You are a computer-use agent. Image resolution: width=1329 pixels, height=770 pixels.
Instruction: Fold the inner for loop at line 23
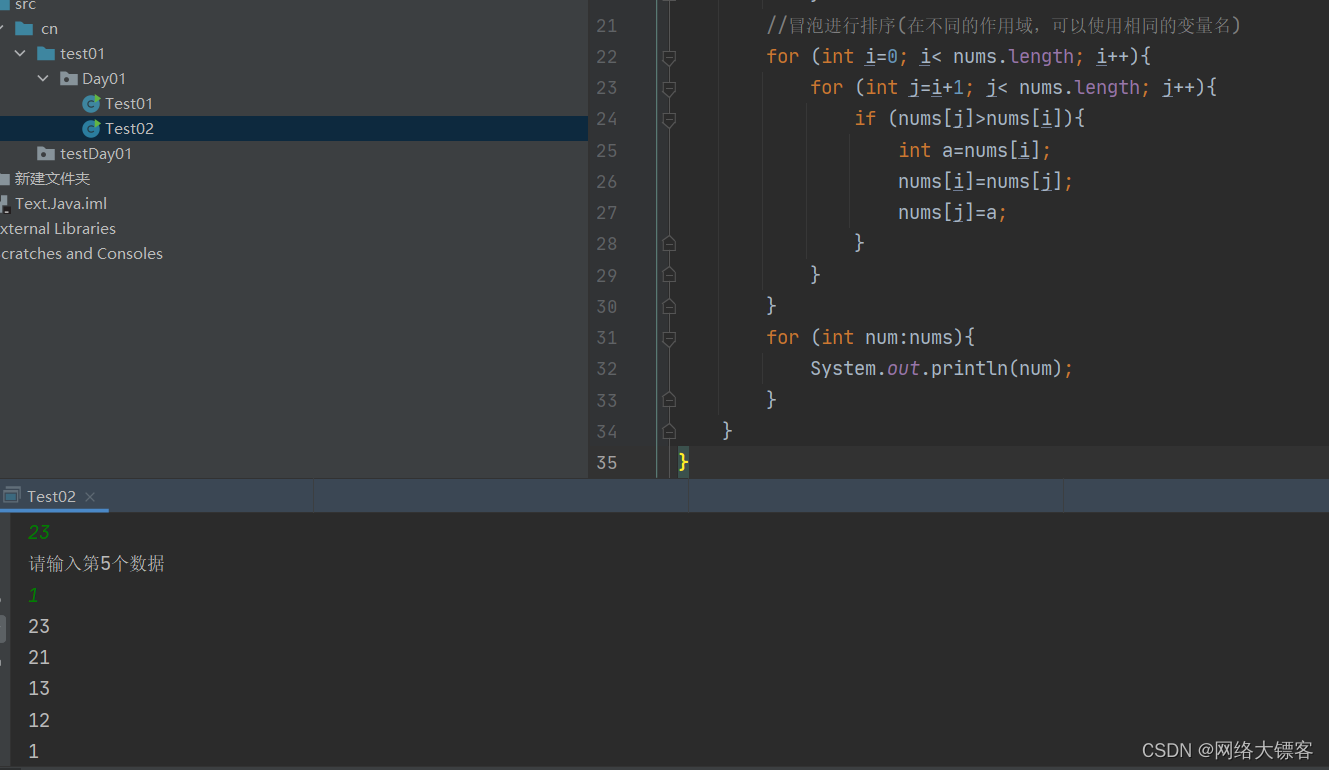[669, 88]
